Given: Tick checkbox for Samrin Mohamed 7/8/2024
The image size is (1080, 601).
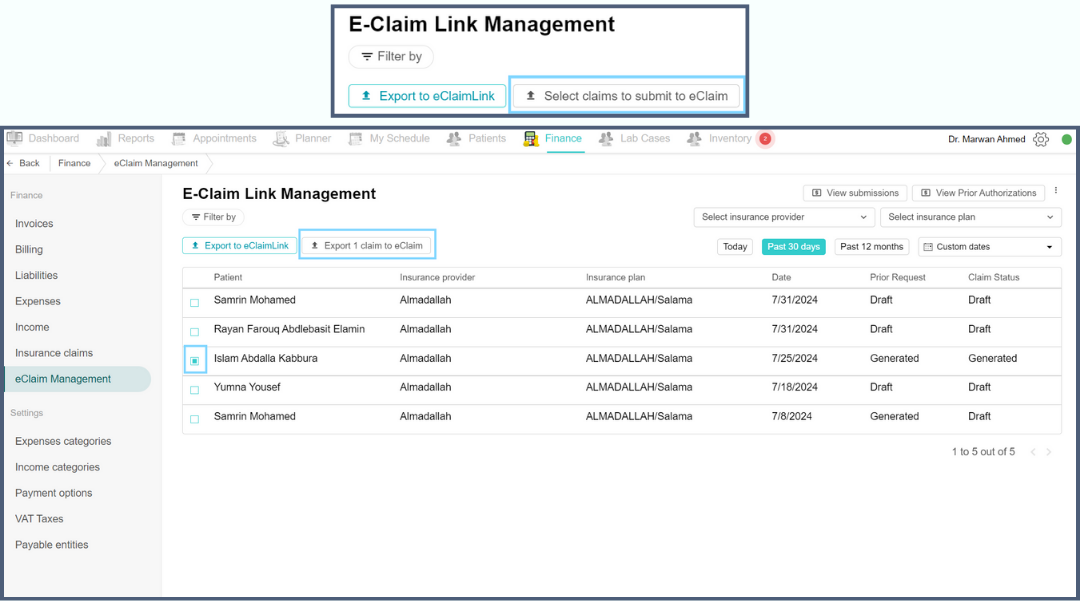Looking at the screenshot, I should [x=194, y=419].
